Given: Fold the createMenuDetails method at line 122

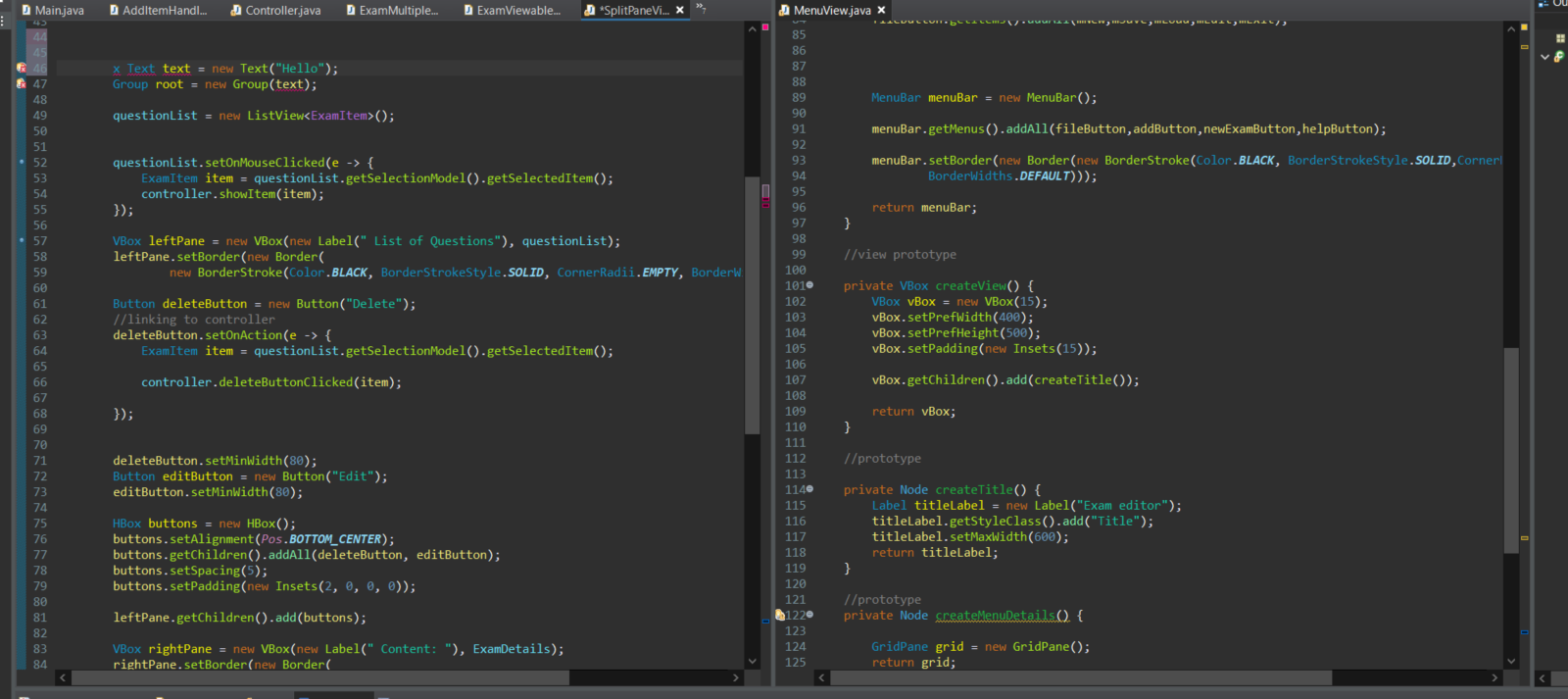Looking at the screenshot, I should click(x=809, y=615).
